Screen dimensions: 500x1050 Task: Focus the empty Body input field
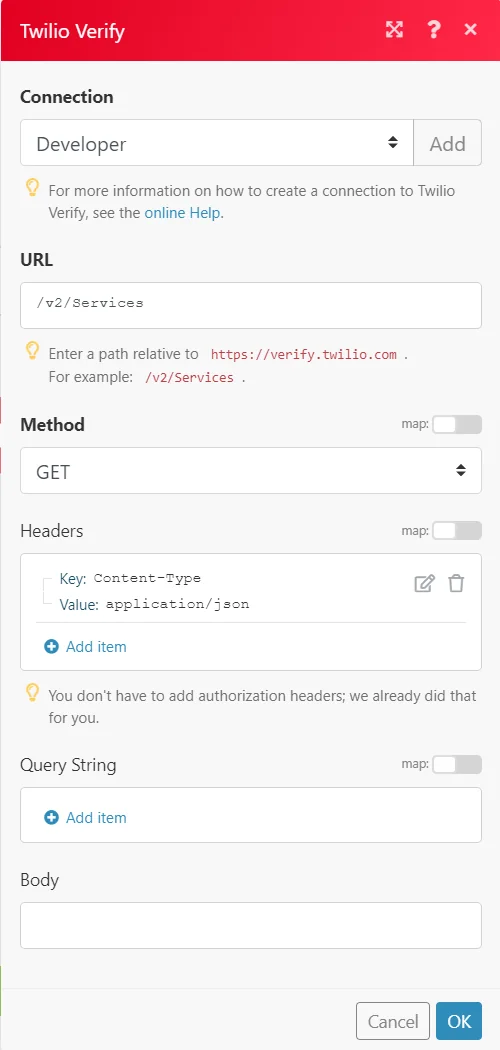point(251,925)
